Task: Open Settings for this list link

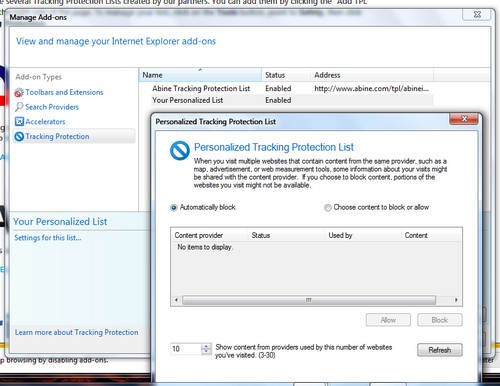Action: click(48, 238)
